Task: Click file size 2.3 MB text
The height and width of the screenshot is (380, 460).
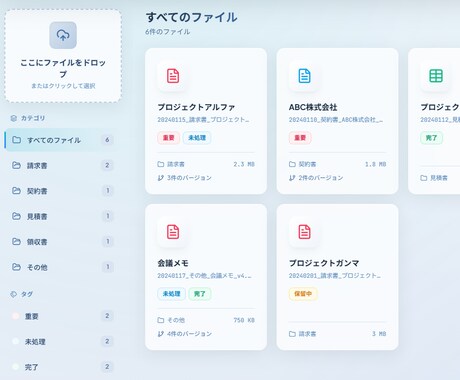Action: [x=244, y=164]
